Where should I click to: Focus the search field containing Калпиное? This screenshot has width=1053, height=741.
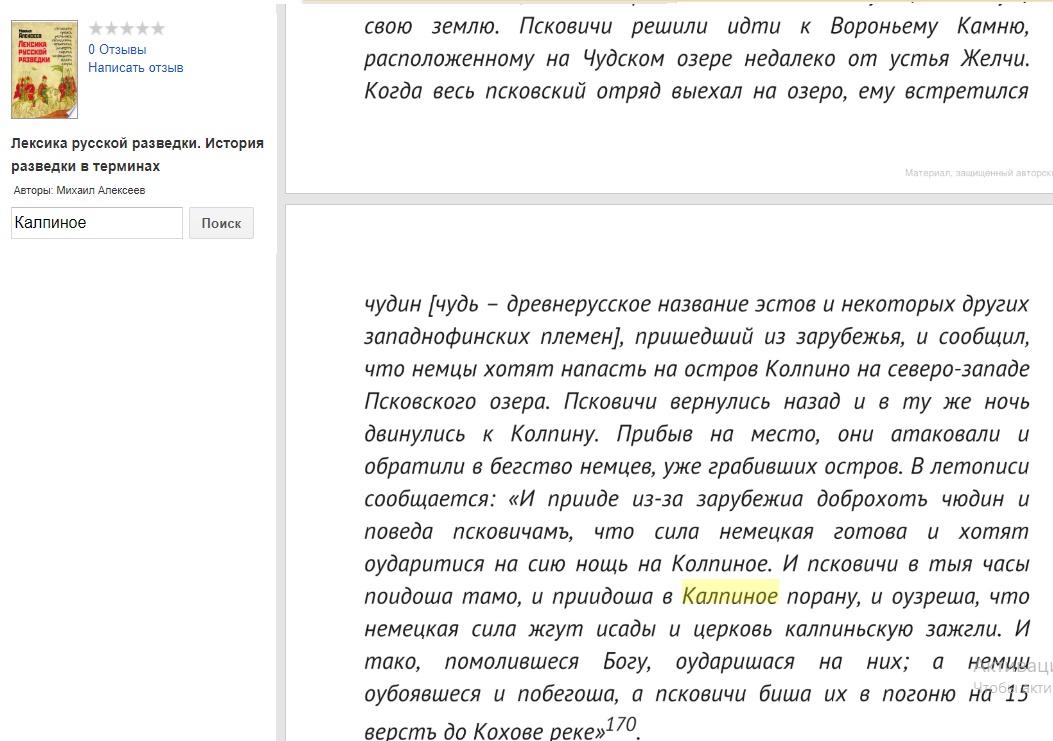pos(96,223)
